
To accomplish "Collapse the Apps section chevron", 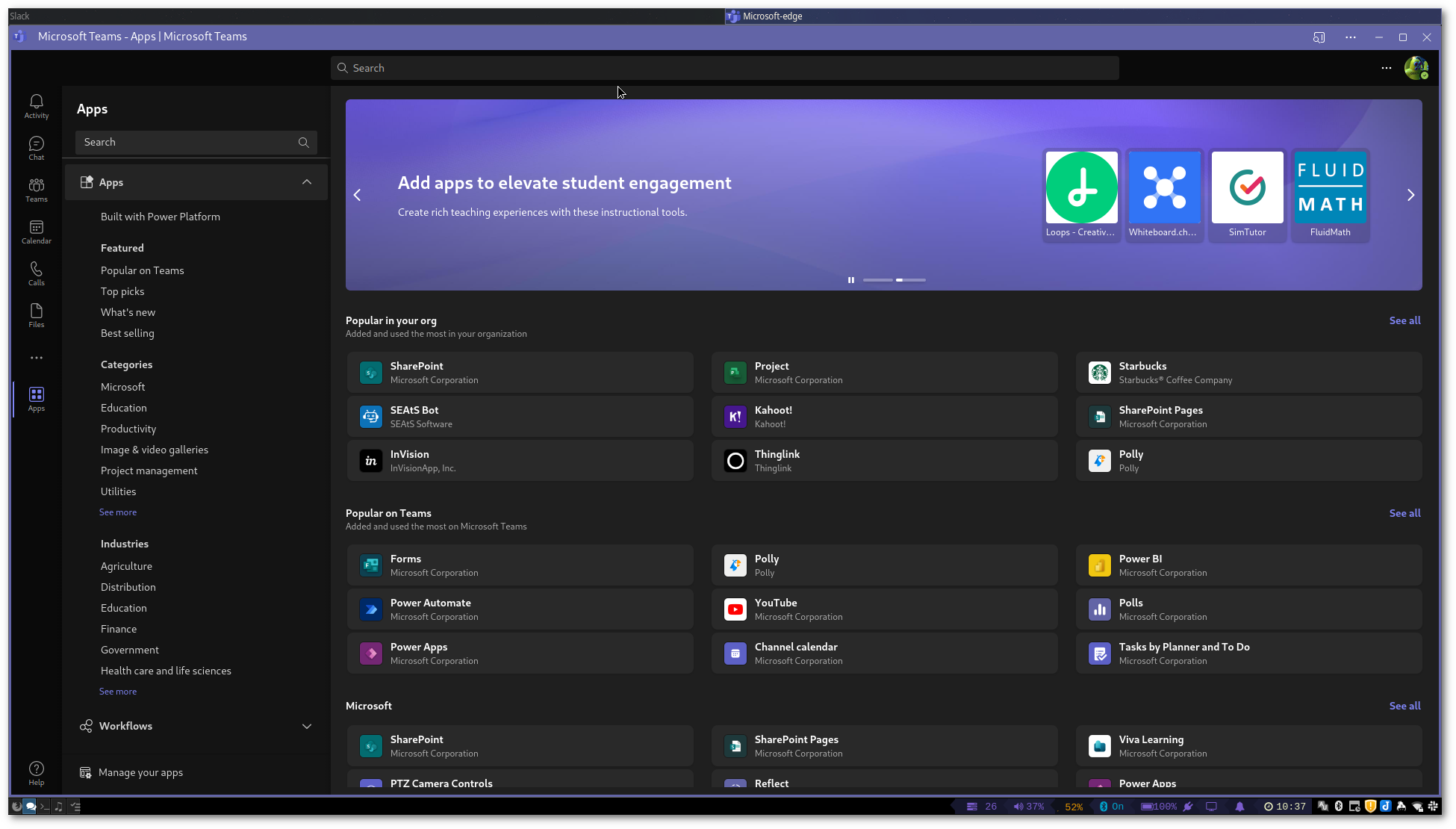I will pos(307,182).
